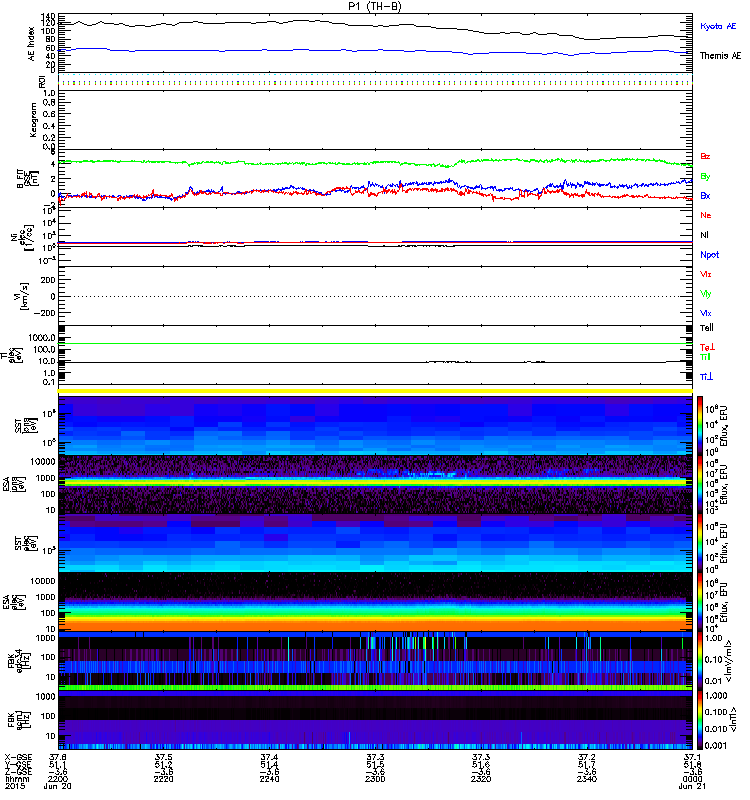Screen dimensions: 750x800
Task: Click the Jun 21 date label
Action: [x=692, y=786]
